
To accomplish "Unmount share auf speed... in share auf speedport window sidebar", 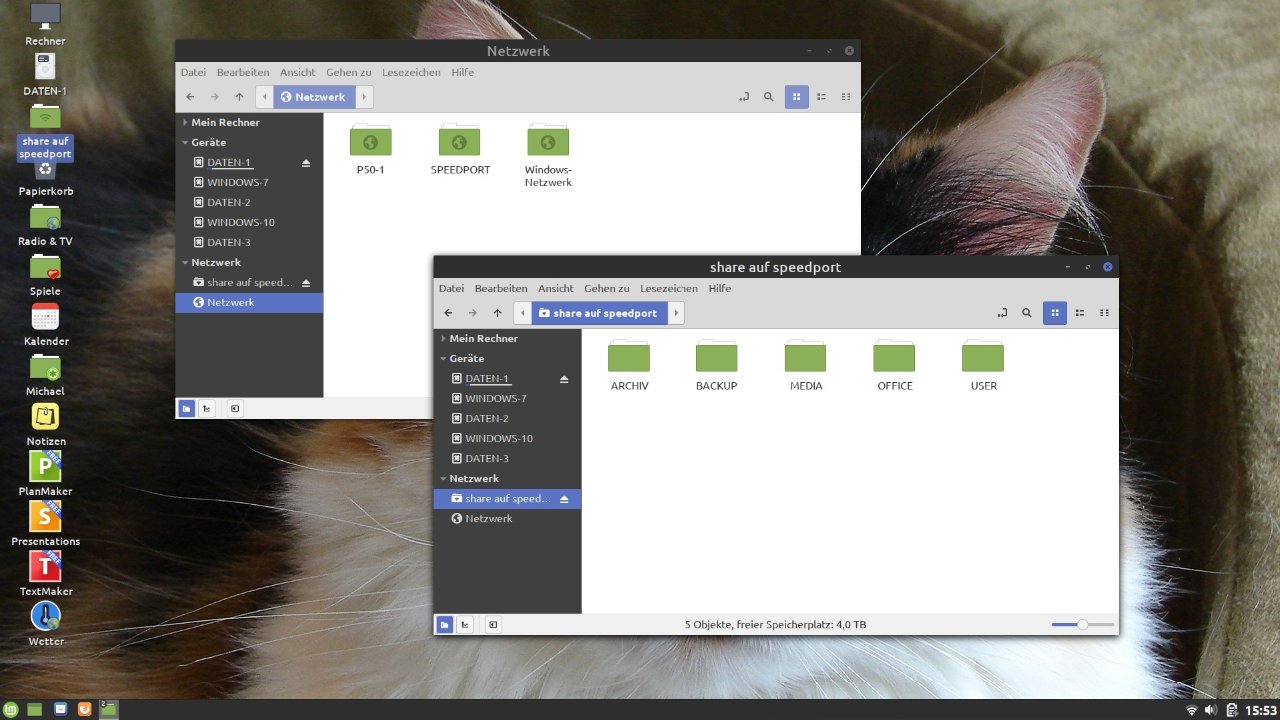I will pos(564,498).
